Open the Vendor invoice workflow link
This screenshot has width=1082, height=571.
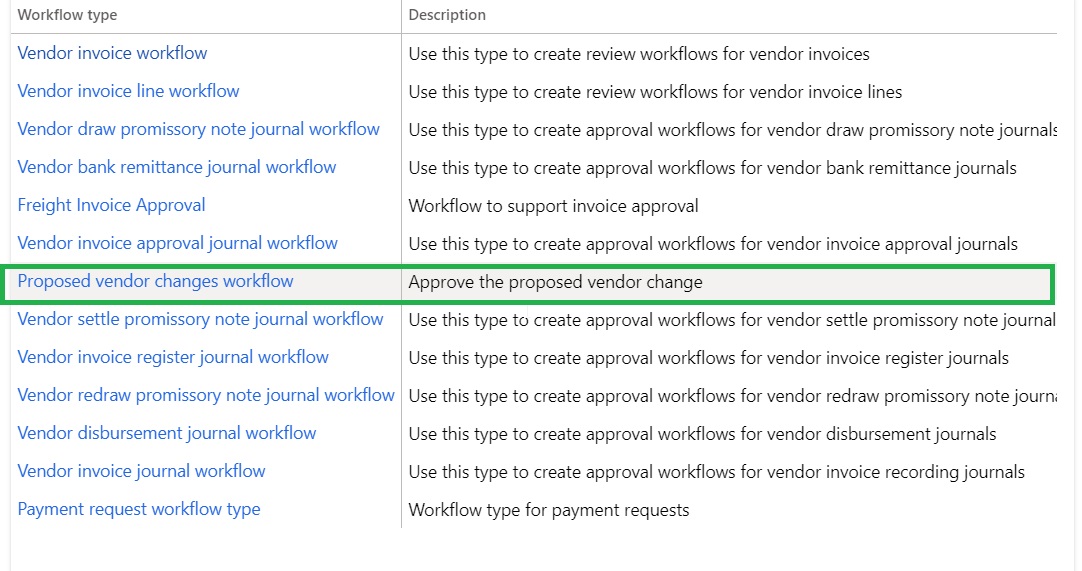pos(112,53)
